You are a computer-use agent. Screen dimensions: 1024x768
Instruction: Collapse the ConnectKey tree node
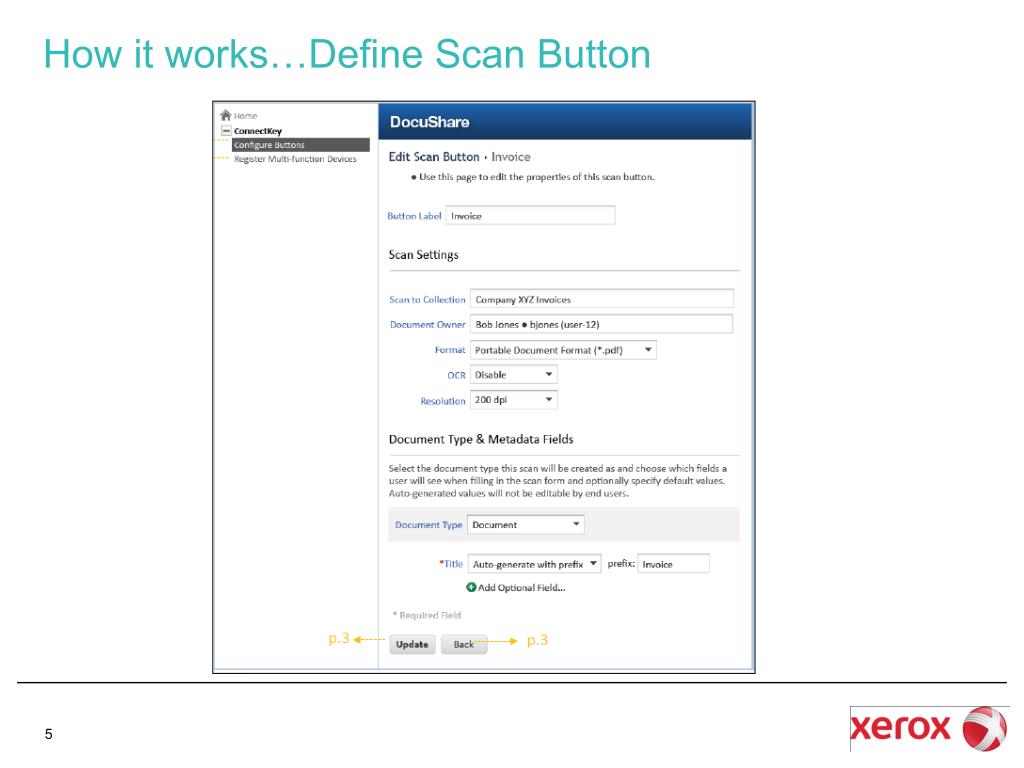tap(226, 131)
